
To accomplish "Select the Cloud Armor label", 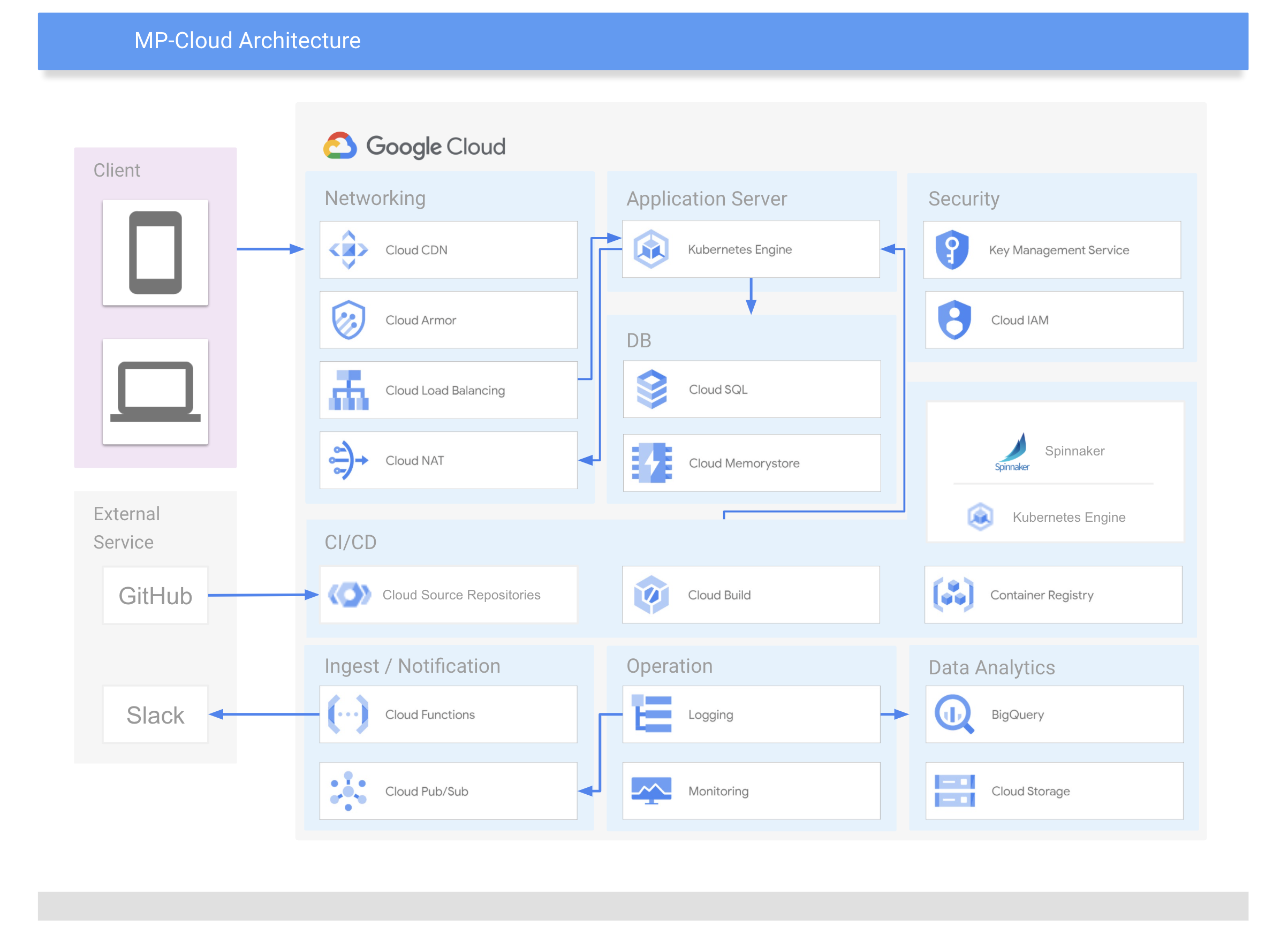I will (x=421, y=320).
